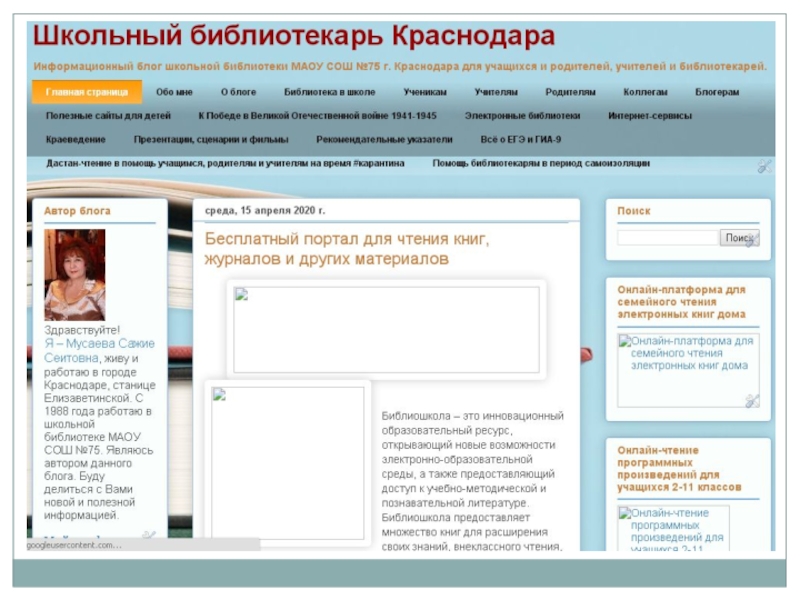Open Презентации, сценарии и фильмы page
Viewport: 800px width, 600px height.
point(211,140)
